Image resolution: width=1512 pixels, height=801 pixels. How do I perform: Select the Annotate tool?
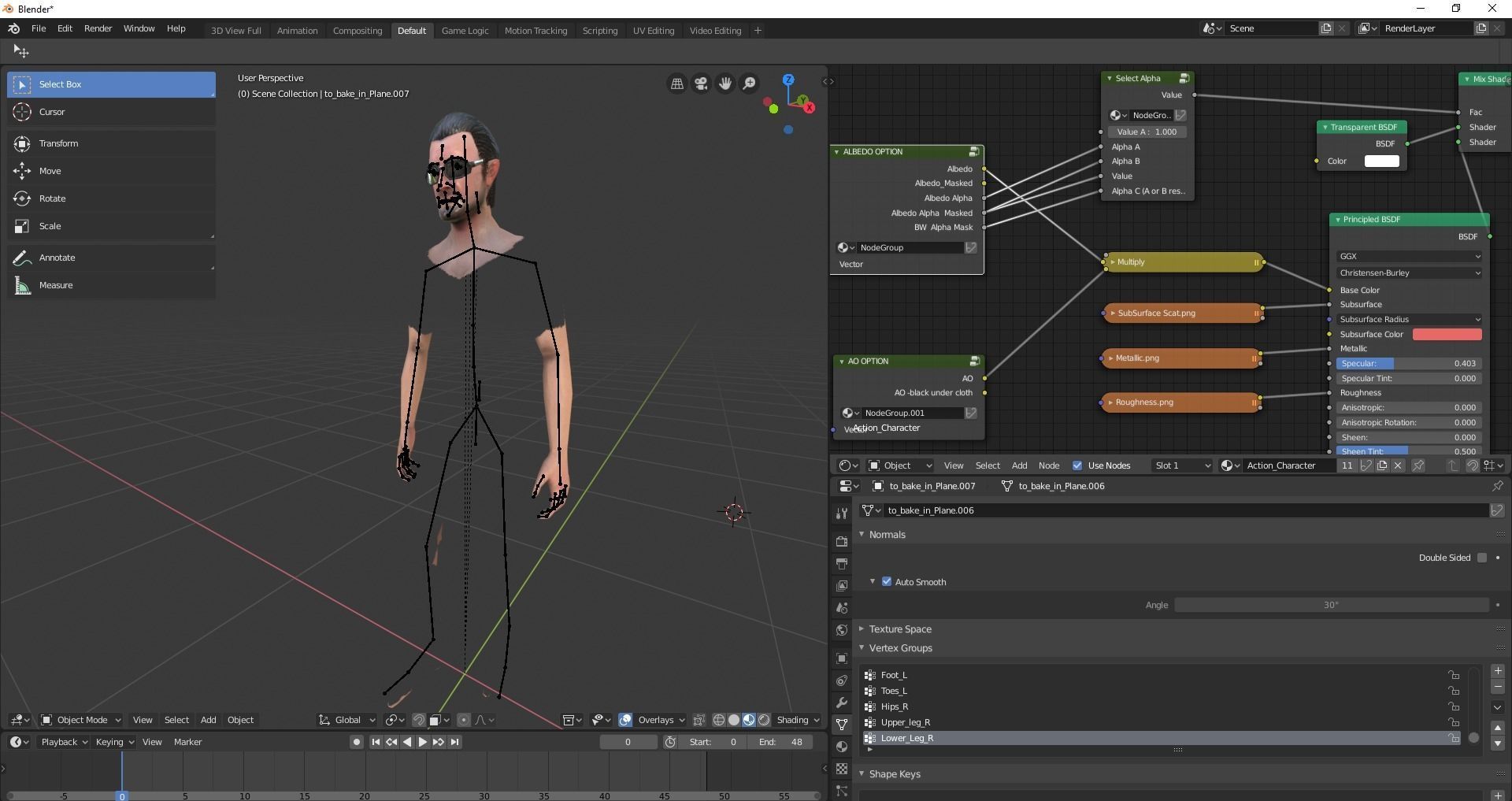(111, 258)
